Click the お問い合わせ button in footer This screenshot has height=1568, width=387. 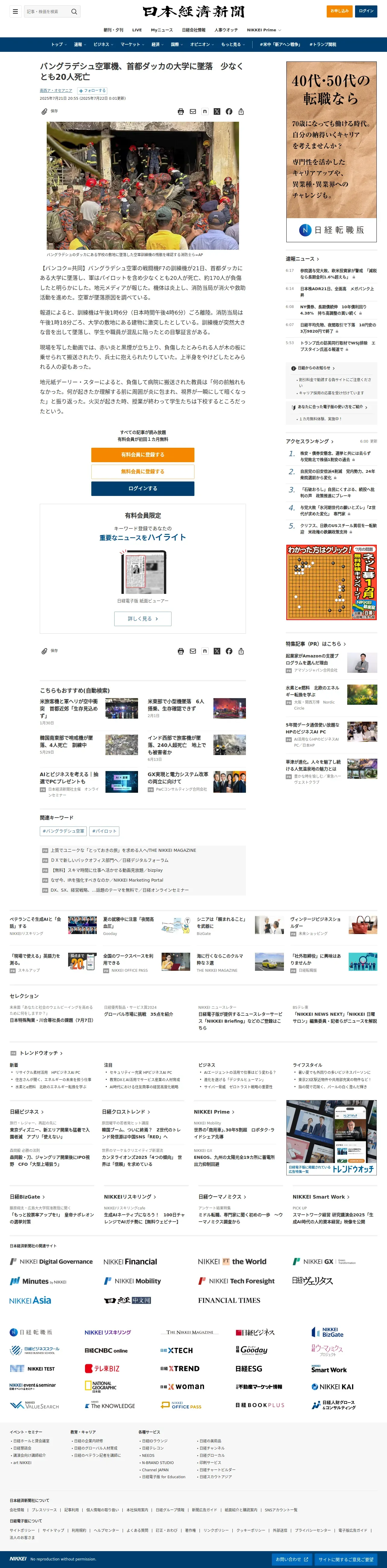(292, 1560)
